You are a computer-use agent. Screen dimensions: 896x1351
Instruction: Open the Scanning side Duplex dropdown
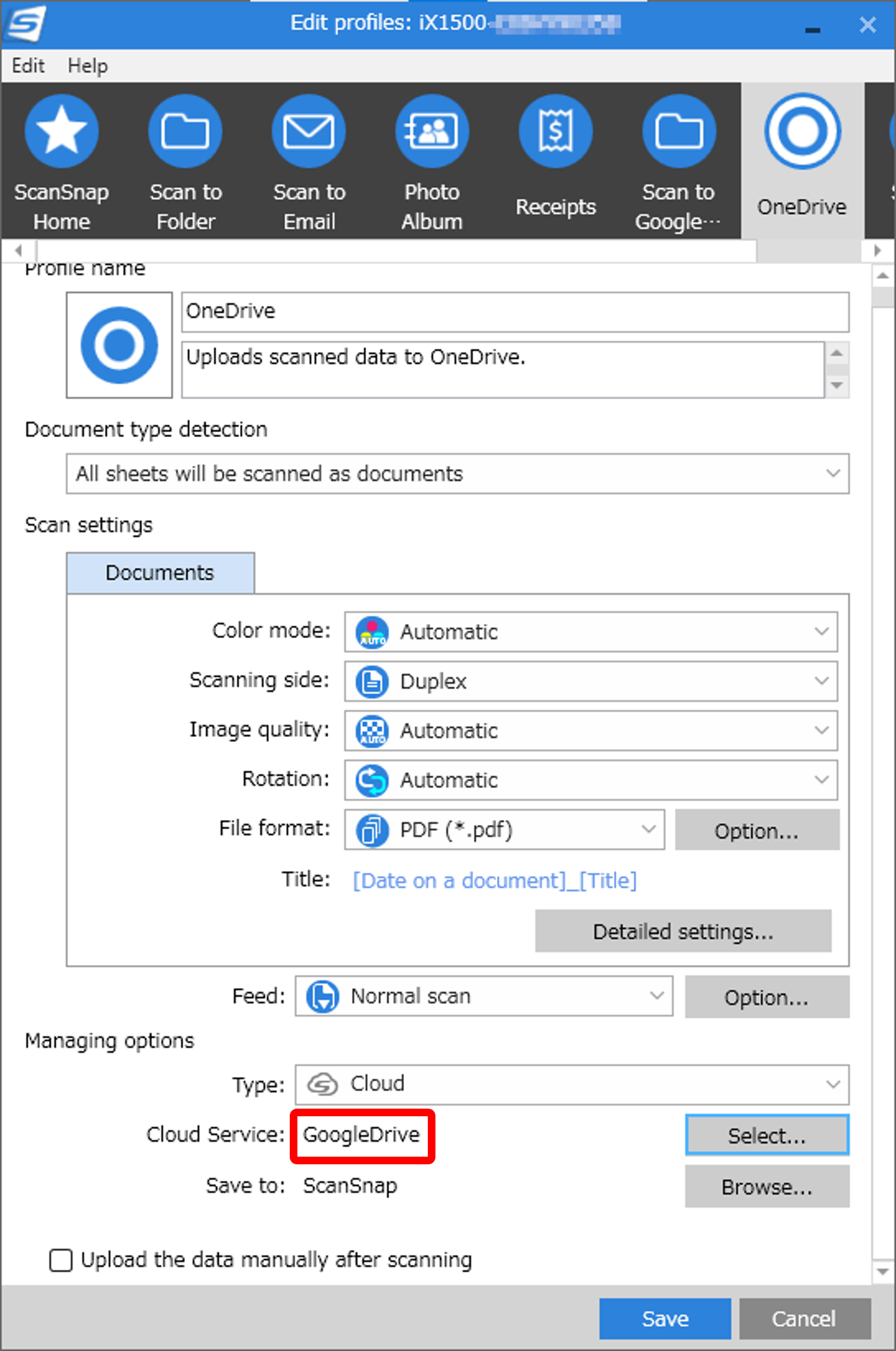pos(591,681)
